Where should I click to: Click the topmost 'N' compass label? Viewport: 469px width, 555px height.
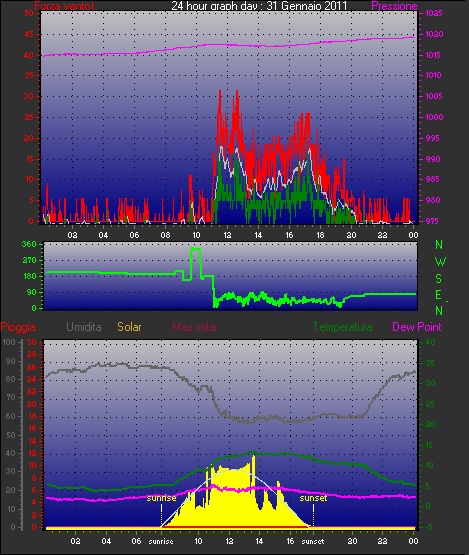pyautogui.click(x=439, y=244)
